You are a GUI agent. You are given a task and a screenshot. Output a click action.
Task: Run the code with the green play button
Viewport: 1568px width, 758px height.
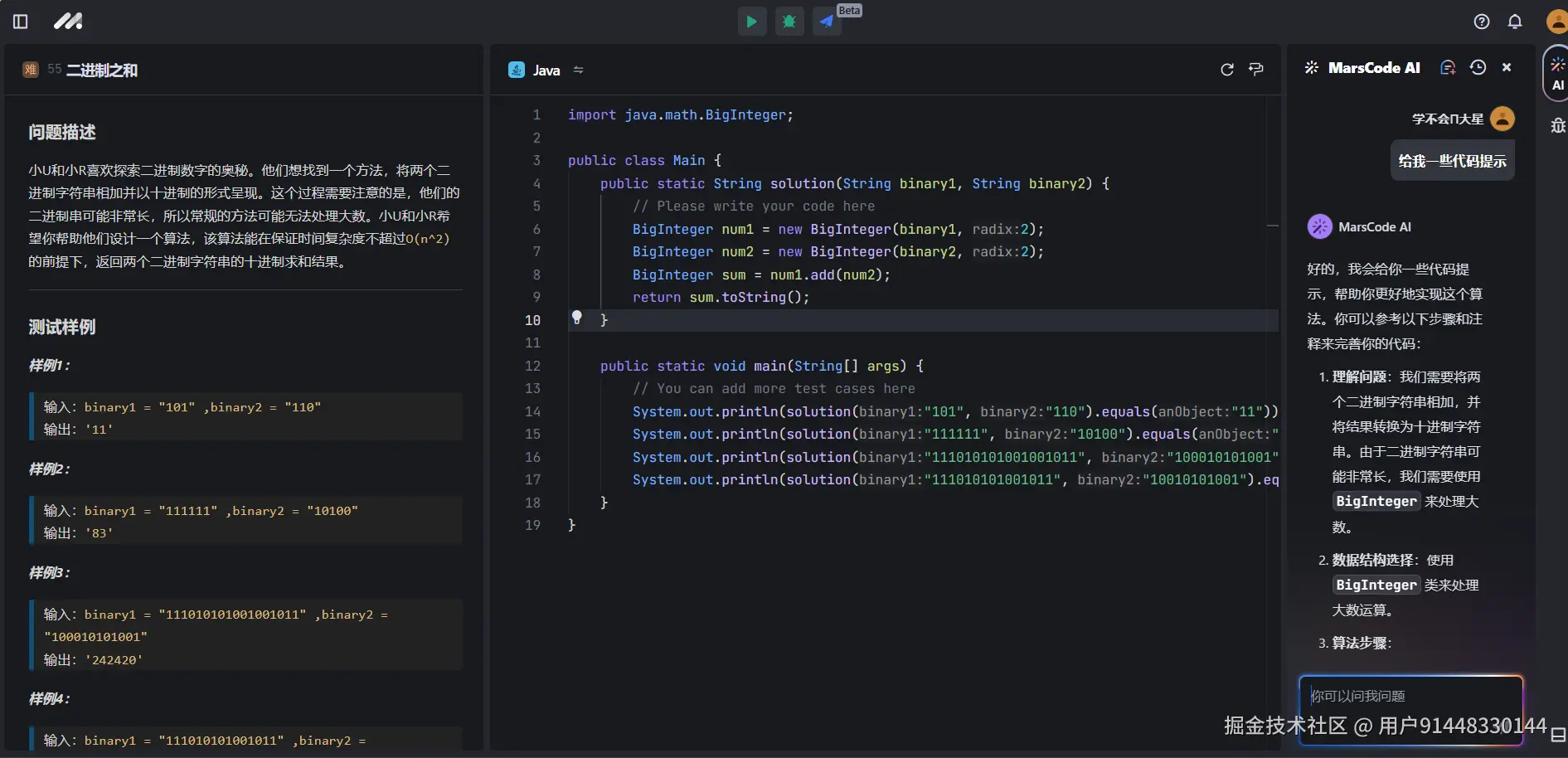tap(751, 22)
